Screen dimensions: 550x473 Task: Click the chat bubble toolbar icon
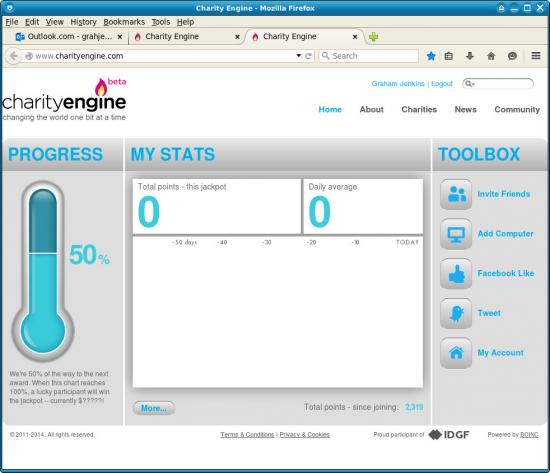pos(512,56)
